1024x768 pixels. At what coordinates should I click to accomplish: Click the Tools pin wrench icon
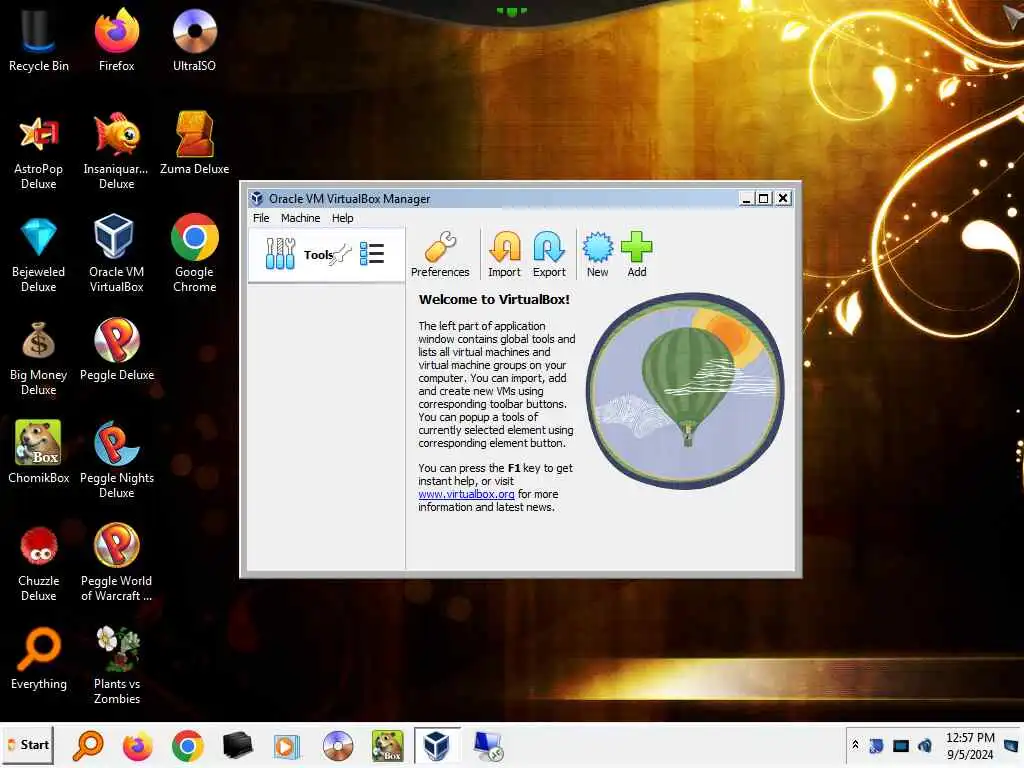pyautogui.click(x=341, y=255)
